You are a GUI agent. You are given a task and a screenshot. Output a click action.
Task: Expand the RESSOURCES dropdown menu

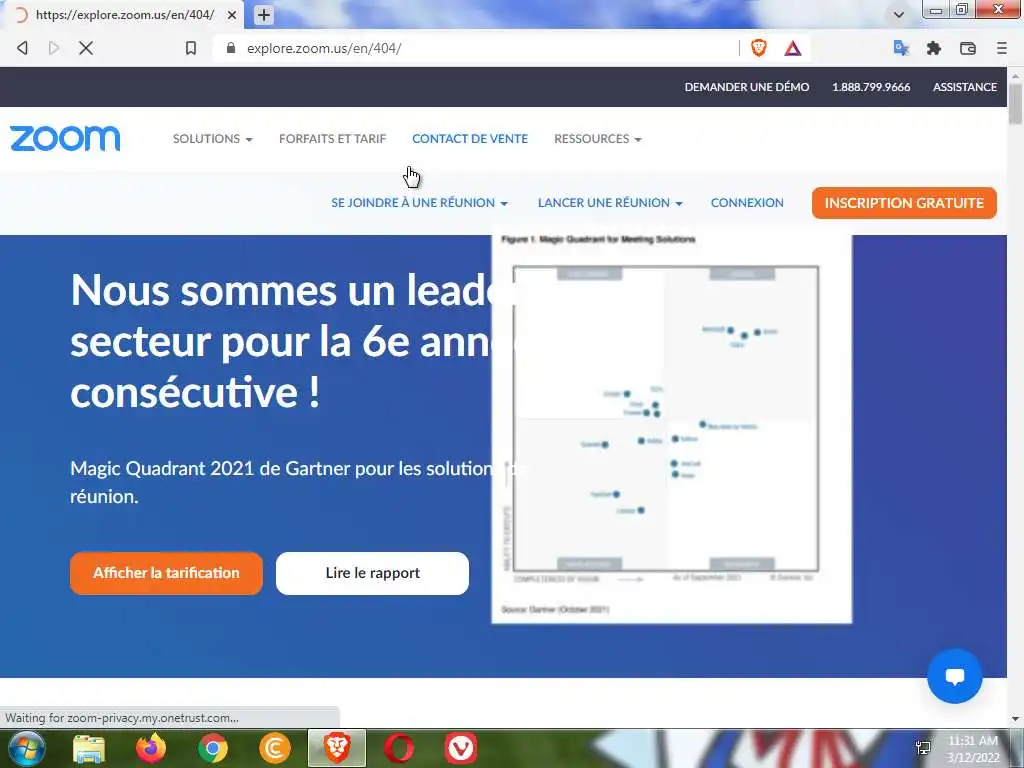598,138
